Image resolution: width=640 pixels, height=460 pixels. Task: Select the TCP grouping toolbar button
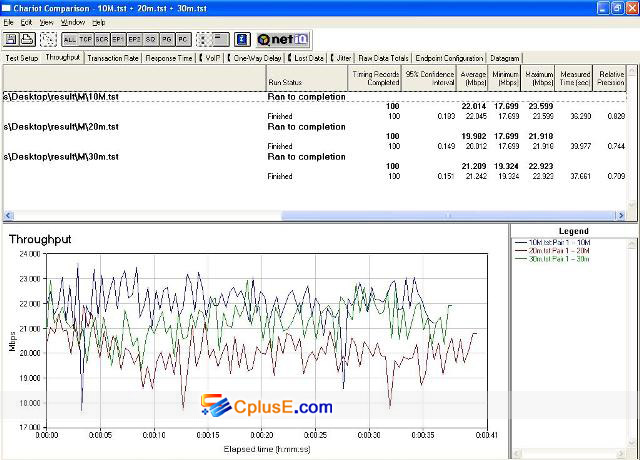(x=86, y=40)
